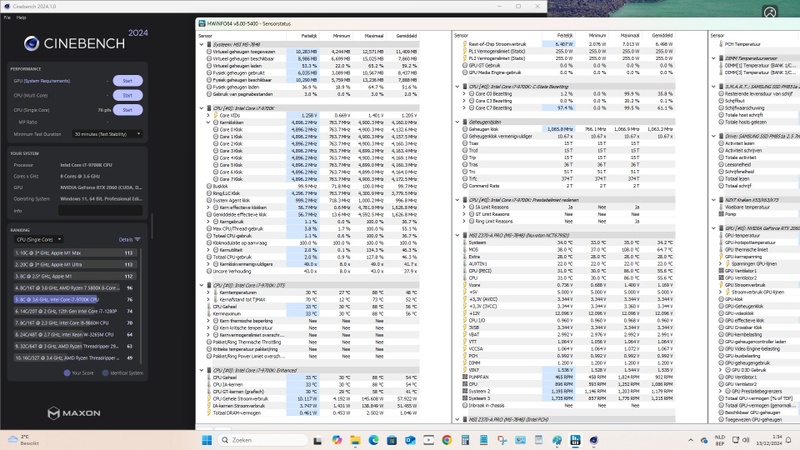Image resolution: width=800 pixels, height=450 pixels.
Task: Open Outlook from the taskbar
Action: click(x=410, y=440)
